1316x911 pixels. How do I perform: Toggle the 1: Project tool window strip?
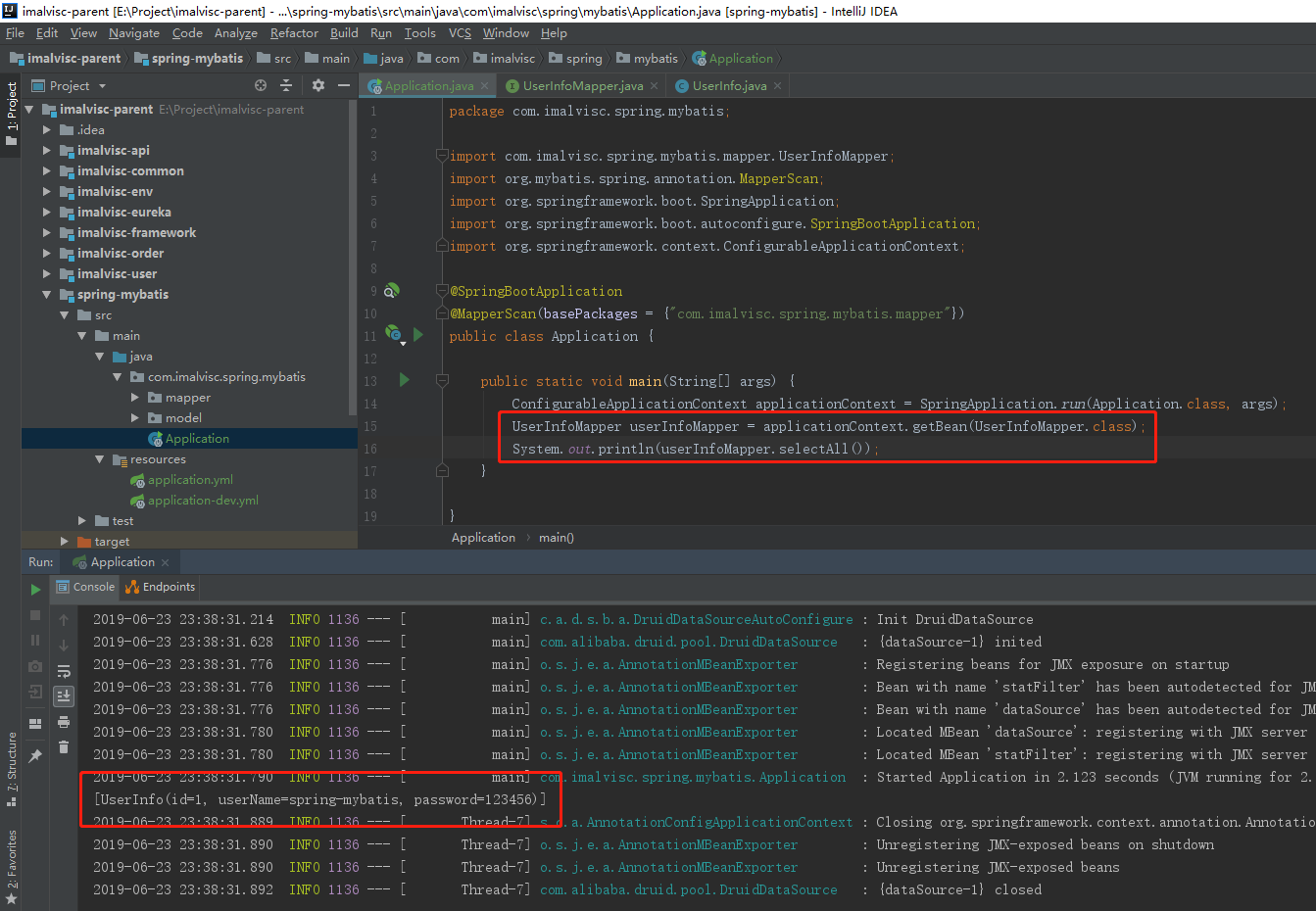tap(11, 114)
